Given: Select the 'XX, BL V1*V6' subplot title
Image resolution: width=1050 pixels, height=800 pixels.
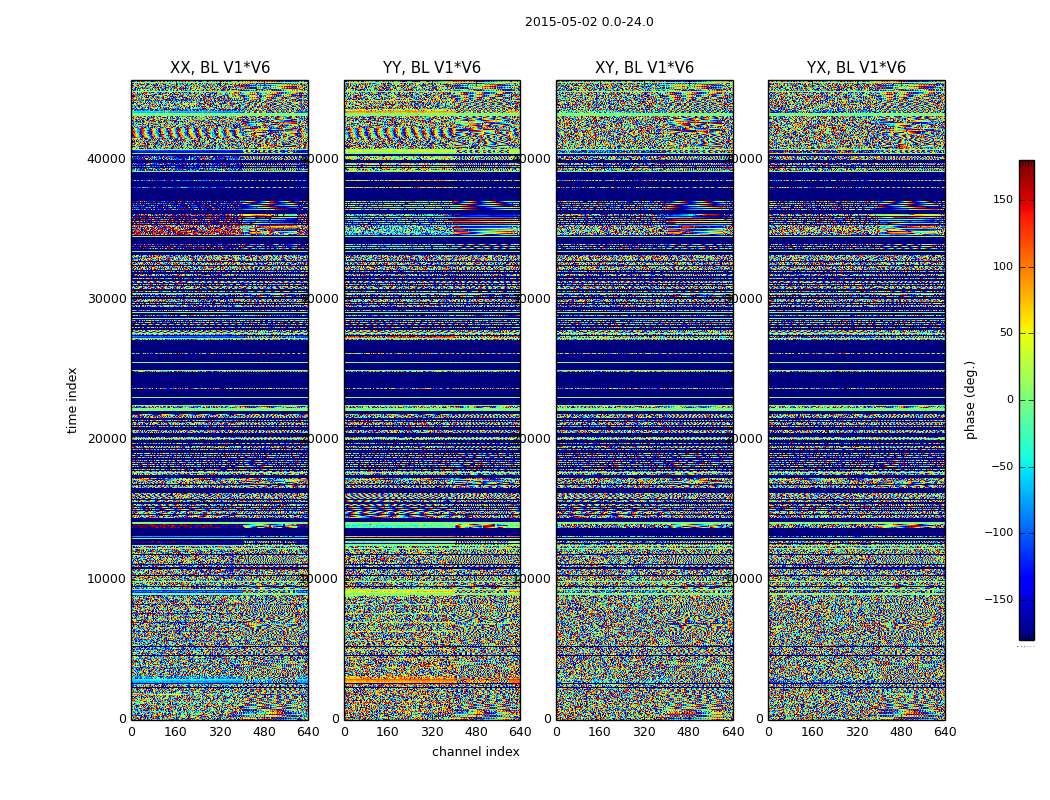Looking at the screenshot, I should pos(220,68).
